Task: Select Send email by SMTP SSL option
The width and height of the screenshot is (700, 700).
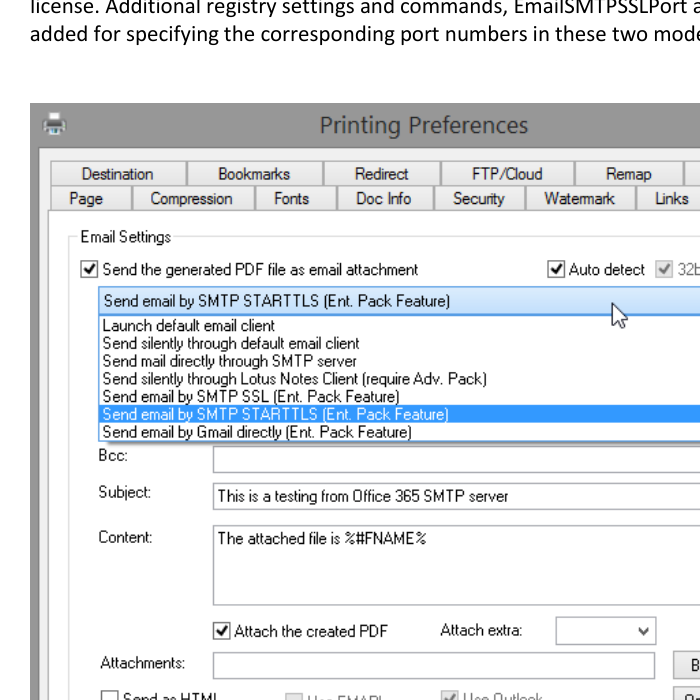Action: tap(399, 396)
